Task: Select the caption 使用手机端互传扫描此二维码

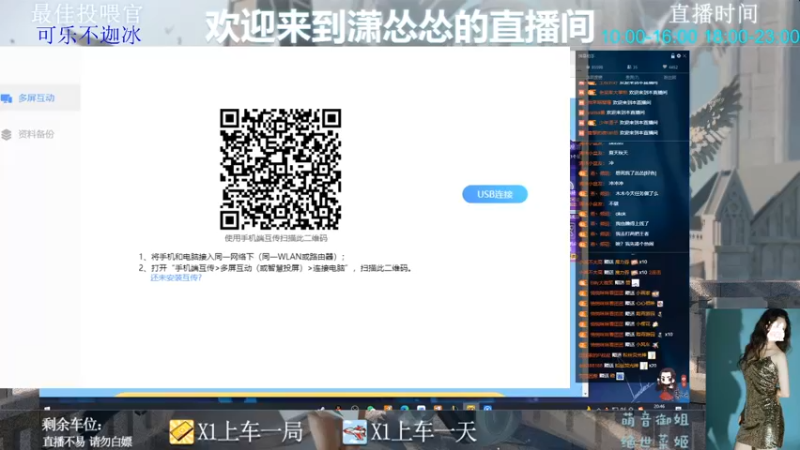Action: [276, 238]
